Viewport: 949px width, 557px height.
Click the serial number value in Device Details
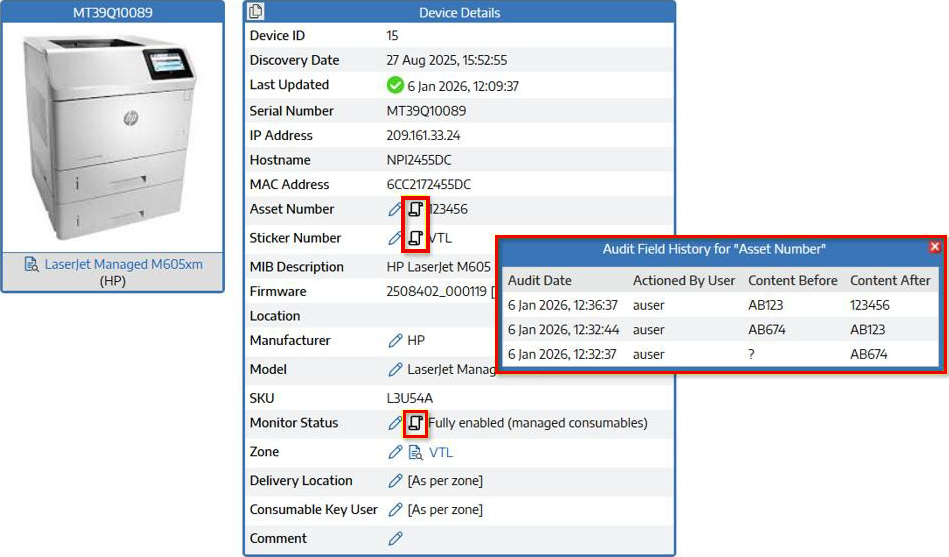[426, 111]
